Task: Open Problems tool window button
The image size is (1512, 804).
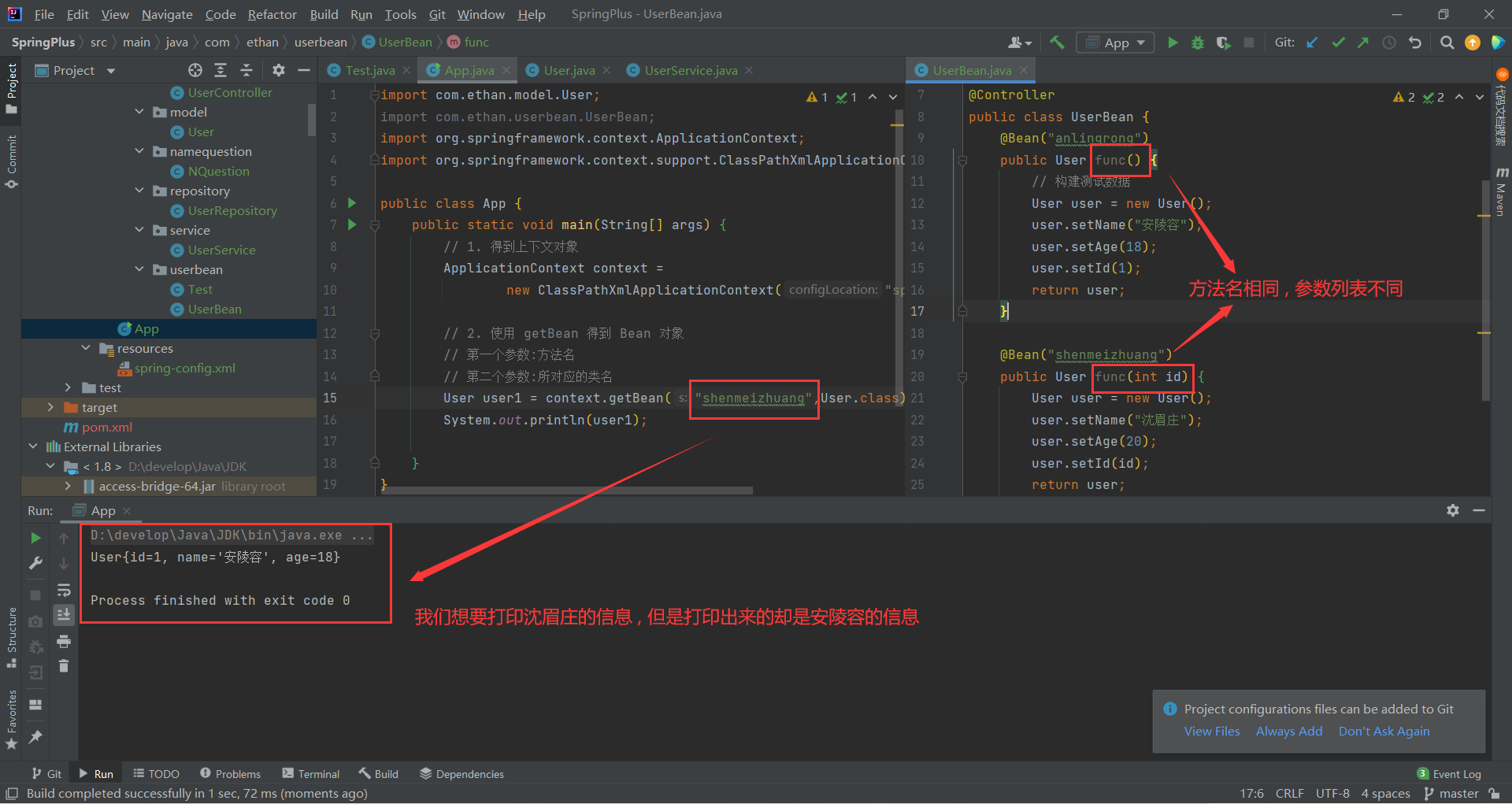Action: tap(230, 774)
